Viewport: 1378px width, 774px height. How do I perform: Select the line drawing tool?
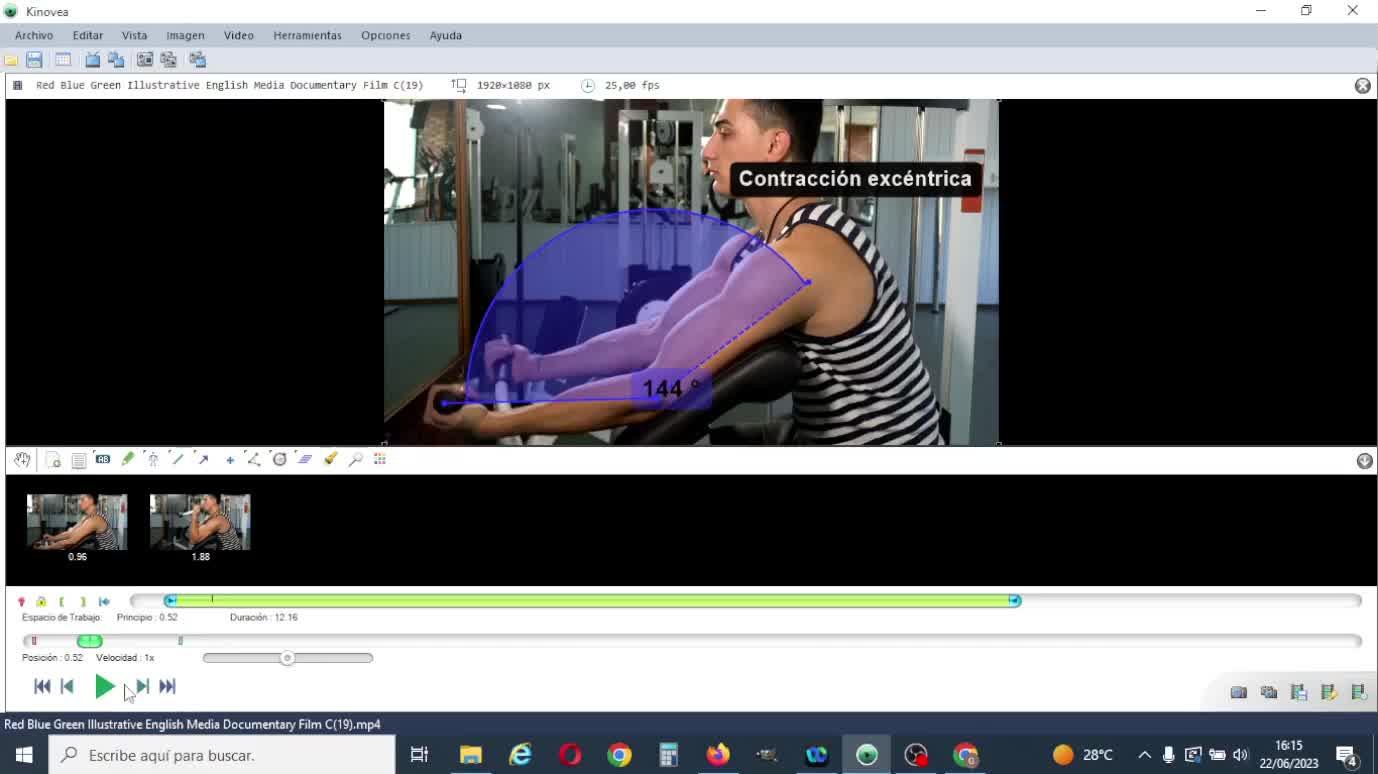178,459
